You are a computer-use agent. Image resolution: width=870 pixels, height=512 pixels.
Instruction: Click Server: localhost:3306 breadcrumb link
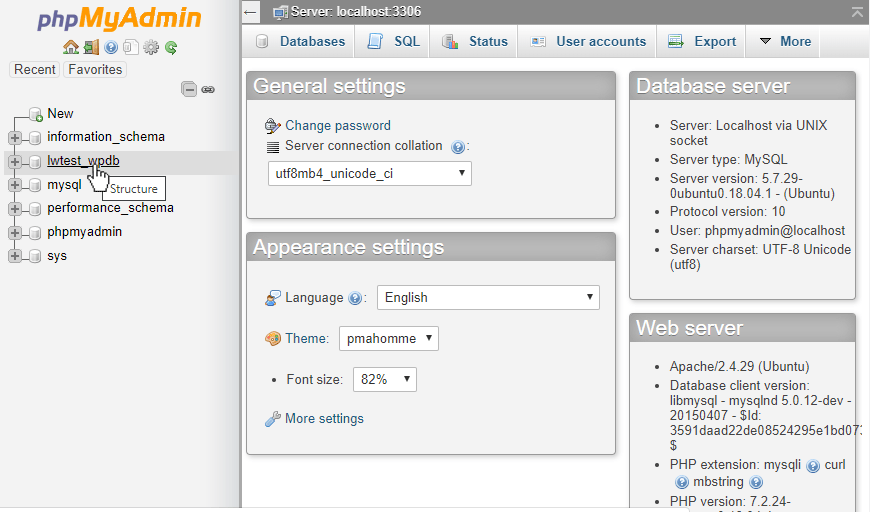356,12
